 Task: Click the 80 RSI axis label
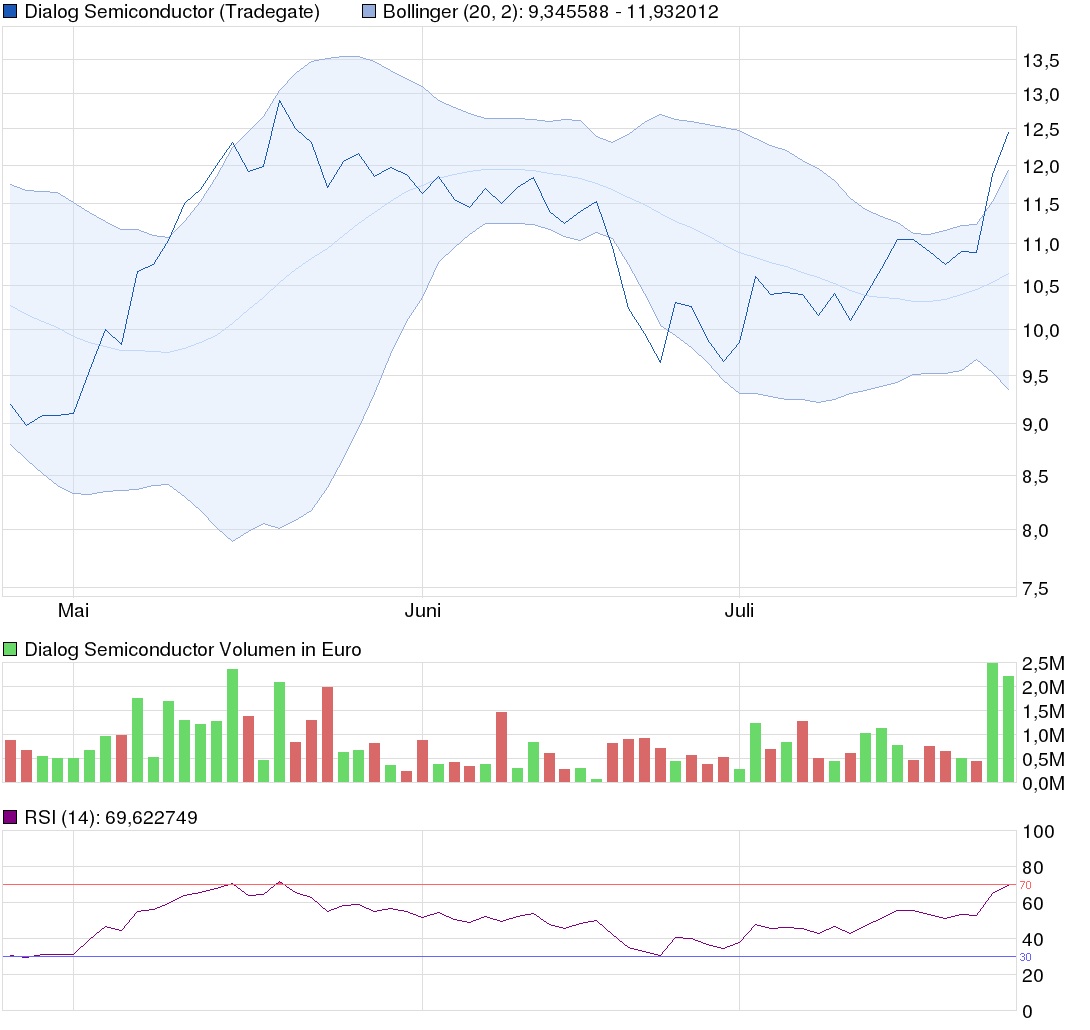click(1033, 868)
